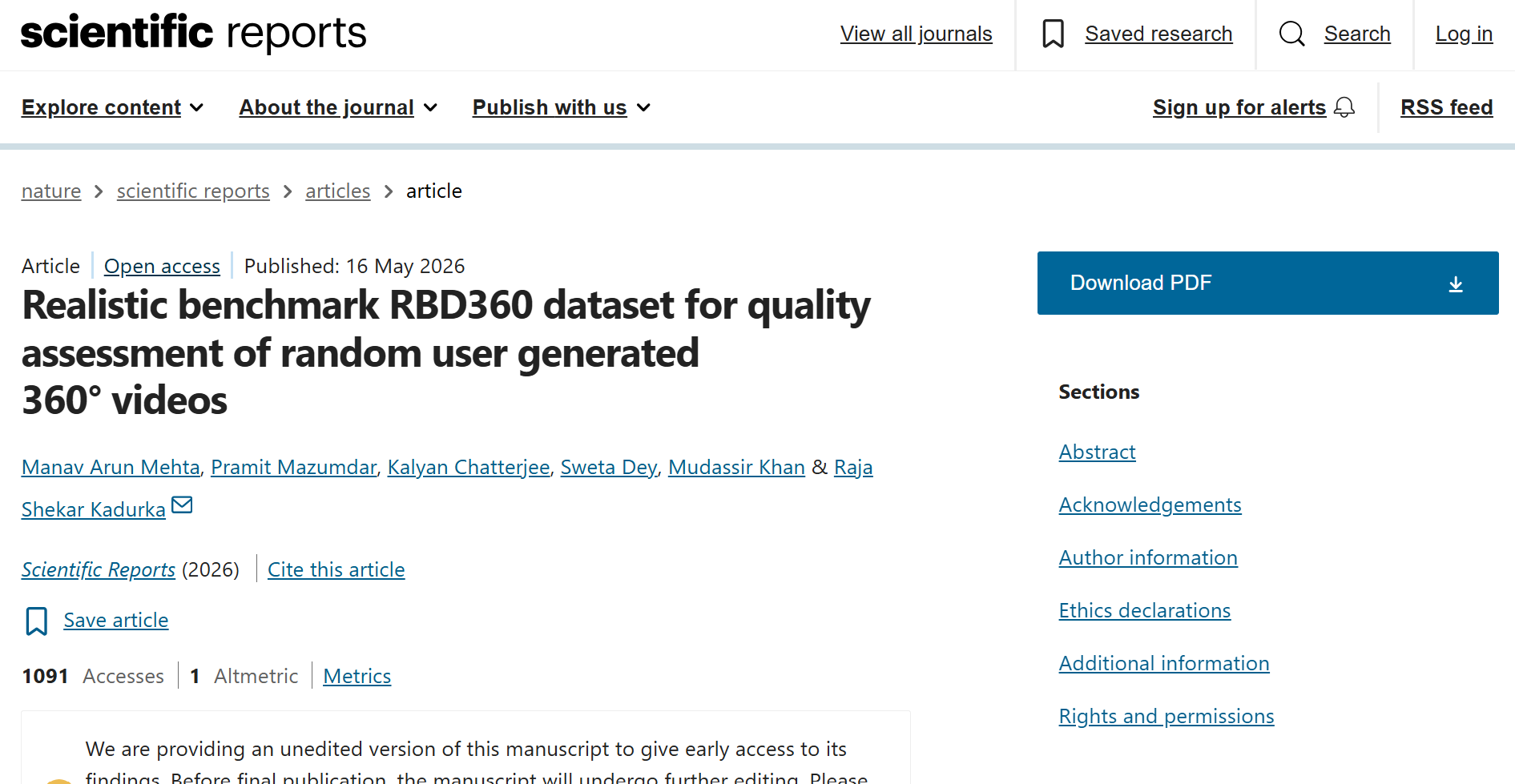
Task: Open author Sweta Dey
Action: tap(609, 467)
